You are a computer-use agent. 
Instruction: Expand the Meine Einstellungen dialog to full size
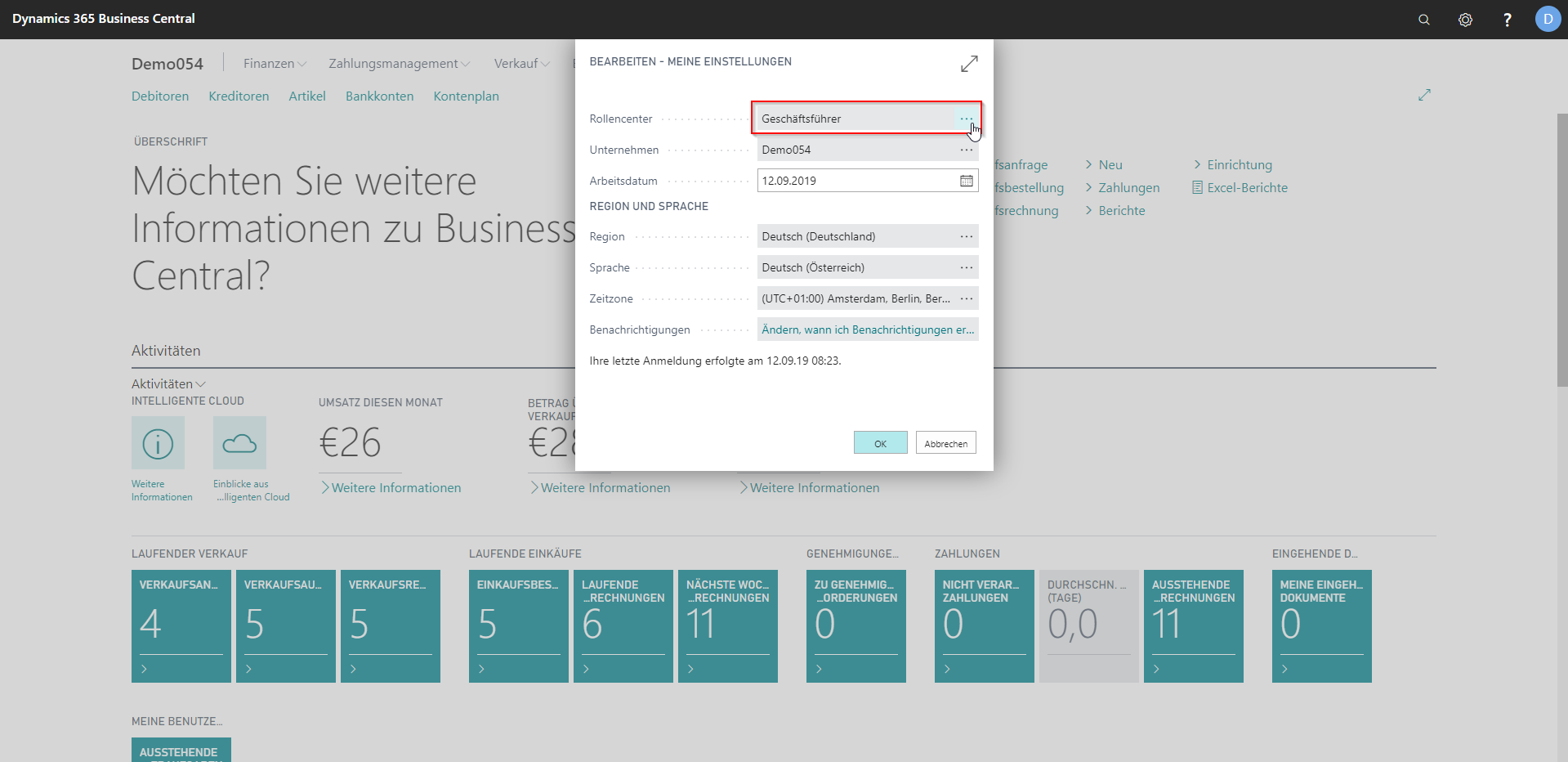pyautogui.click(x=969, y=64)
